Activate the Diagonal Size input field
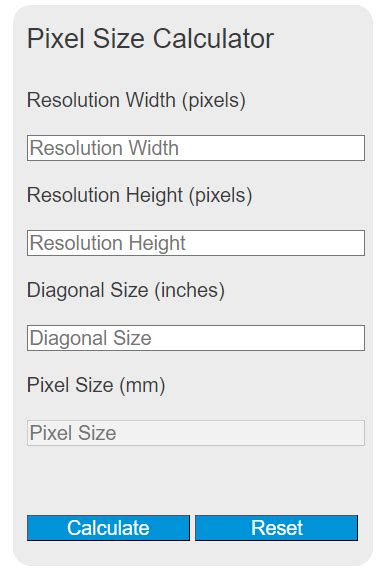Screen dimensions: 388x578 pos(196,338)
